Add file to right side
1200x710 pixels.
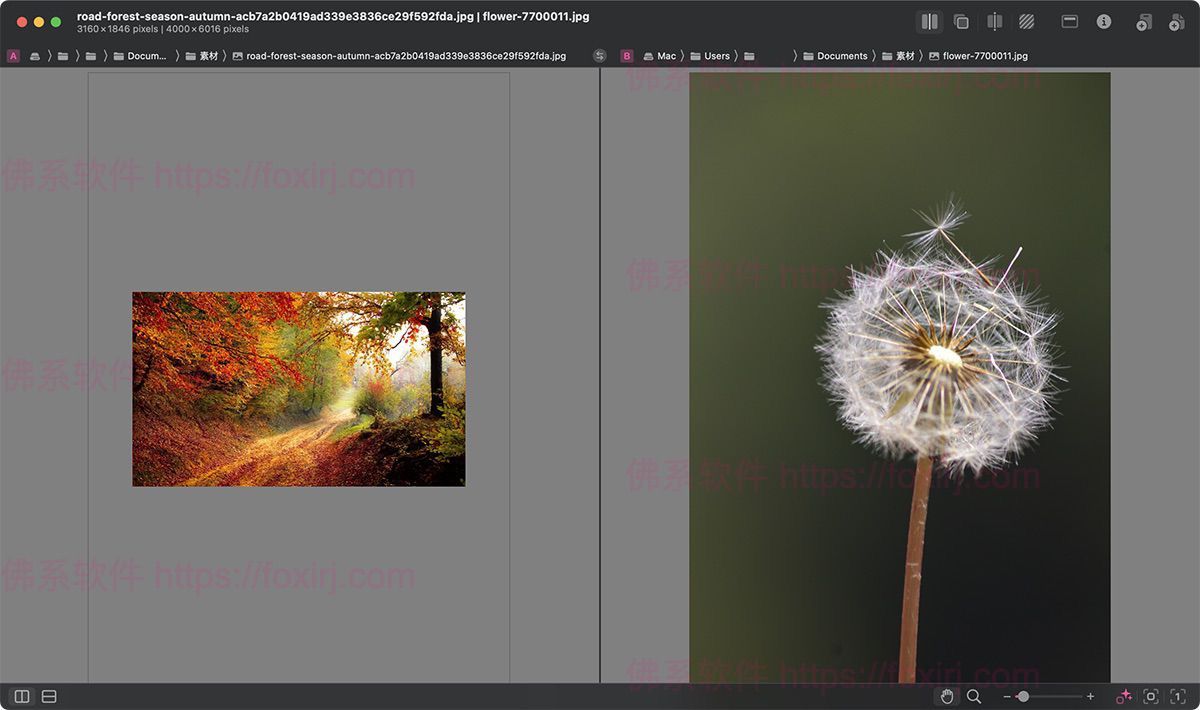[1177, 22]
